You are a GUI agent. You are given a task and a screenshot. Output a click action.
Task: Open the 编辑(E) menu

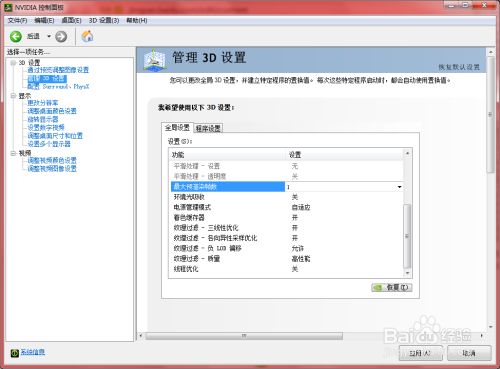[44, 21]
